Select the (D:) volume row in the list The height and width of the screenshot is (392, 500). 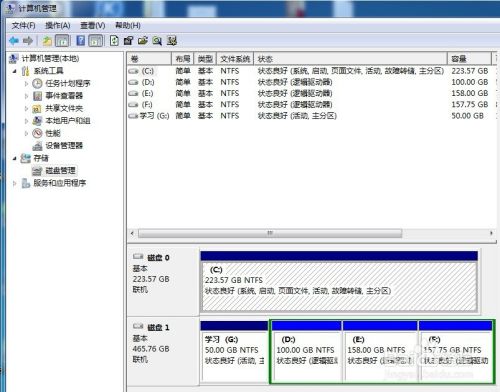(312, 82)
